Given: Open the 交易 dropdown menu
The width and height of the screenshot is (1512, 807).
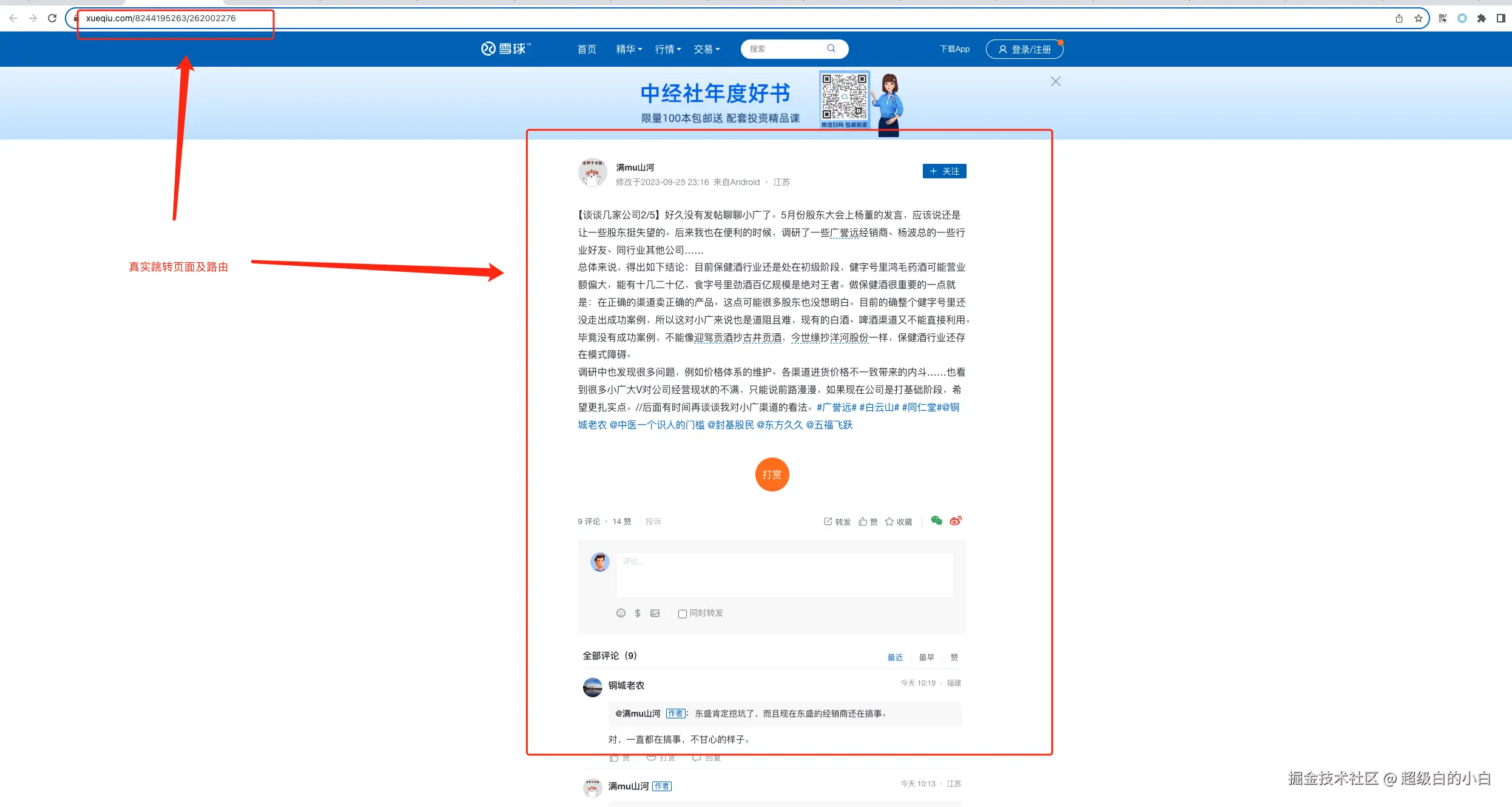Looking at the screenshot, I should point(706,49).
